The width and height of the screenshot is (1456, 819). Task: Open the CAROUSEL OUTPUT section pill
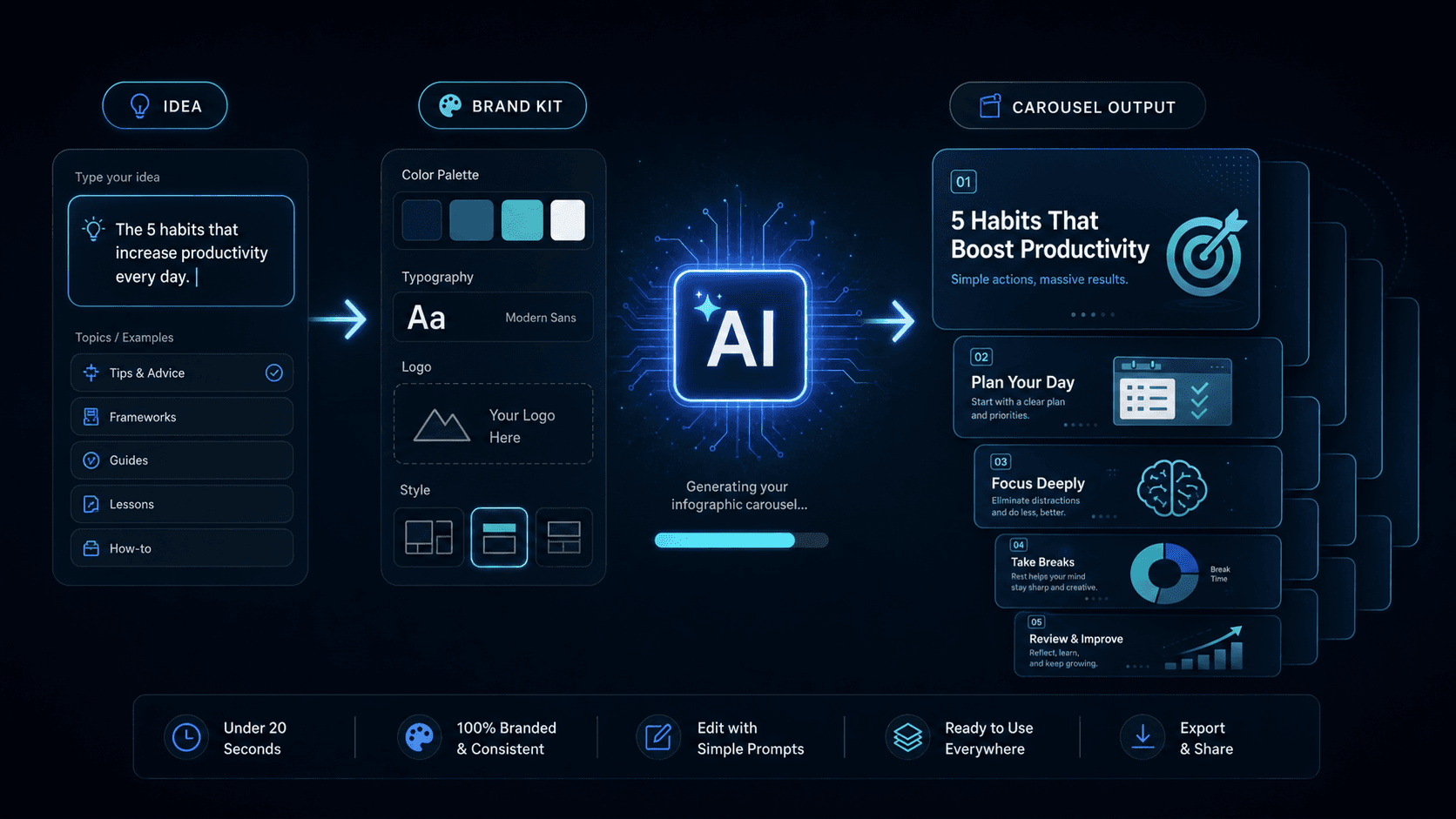(1077, 106)
